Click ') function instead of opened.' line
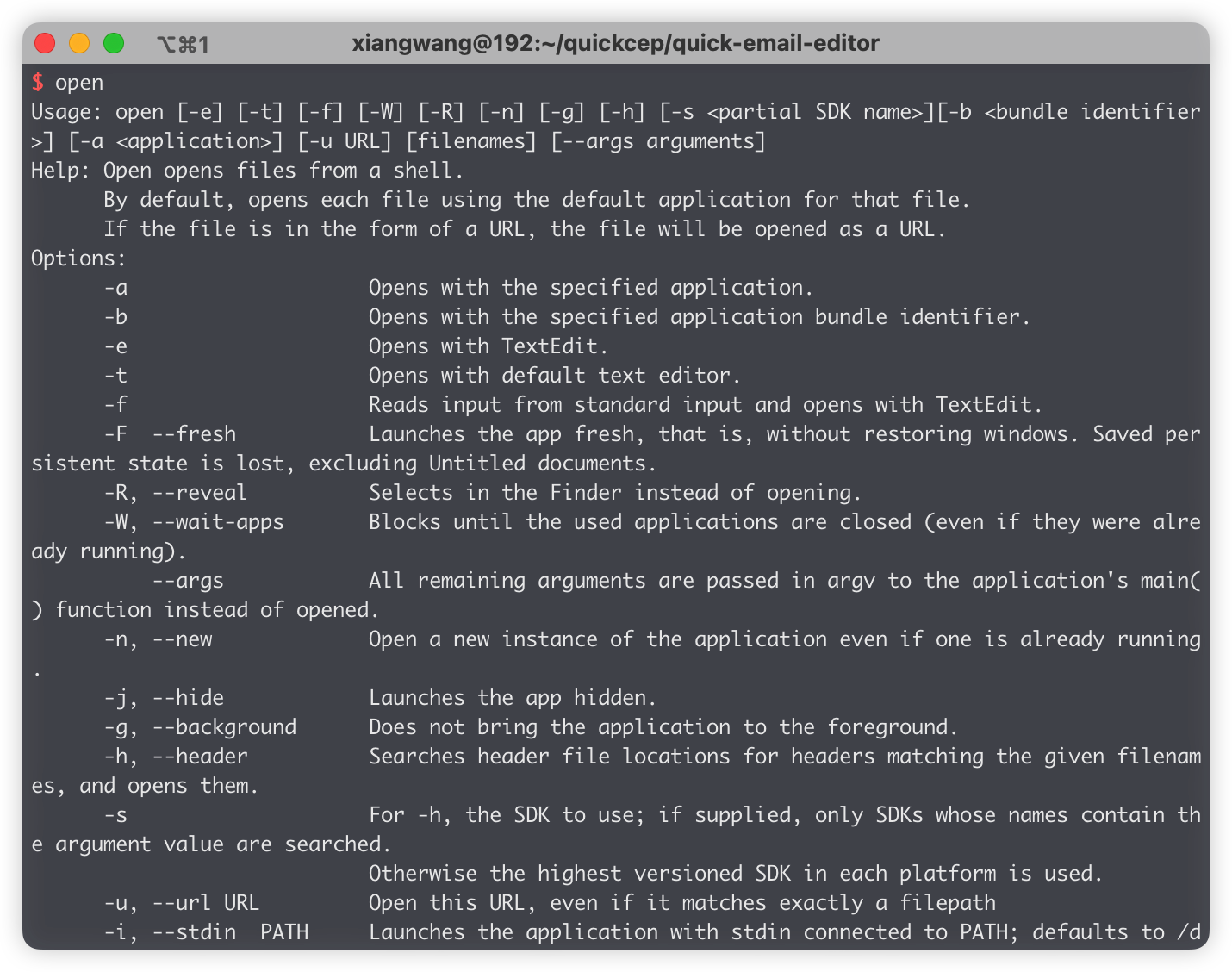1232x972 pixels. coord(205,610)
